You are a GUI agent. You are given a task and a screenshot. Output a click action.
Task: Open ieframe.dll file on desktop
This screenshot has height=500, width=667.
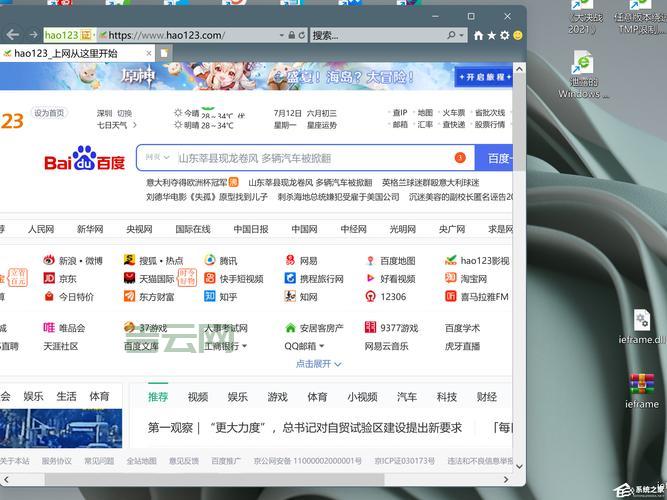click(x=641, y=327)
